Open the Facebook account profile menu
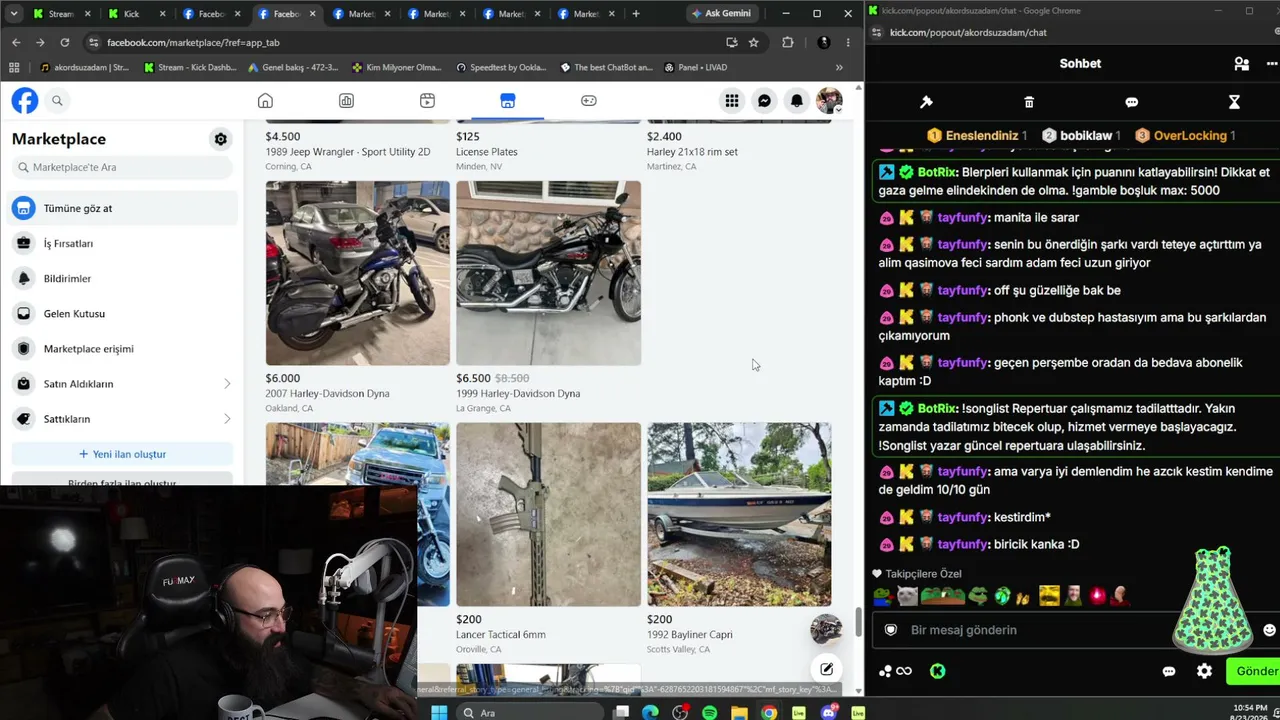 coord(829,101)
